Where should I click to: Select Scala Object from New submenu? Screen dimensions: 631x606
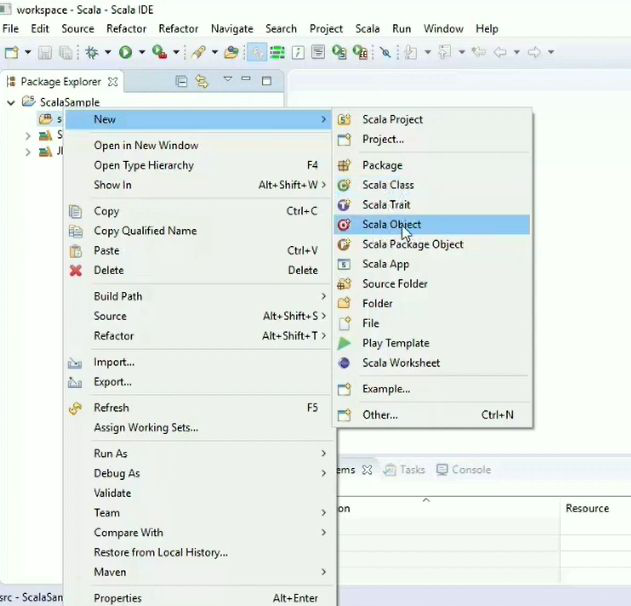(432, 225)
